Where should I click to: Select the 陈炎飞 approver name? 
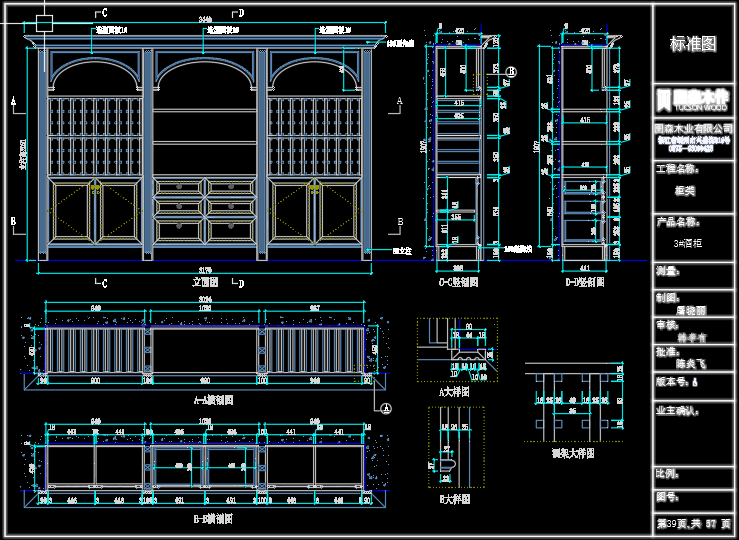click(x=691, y=364)
